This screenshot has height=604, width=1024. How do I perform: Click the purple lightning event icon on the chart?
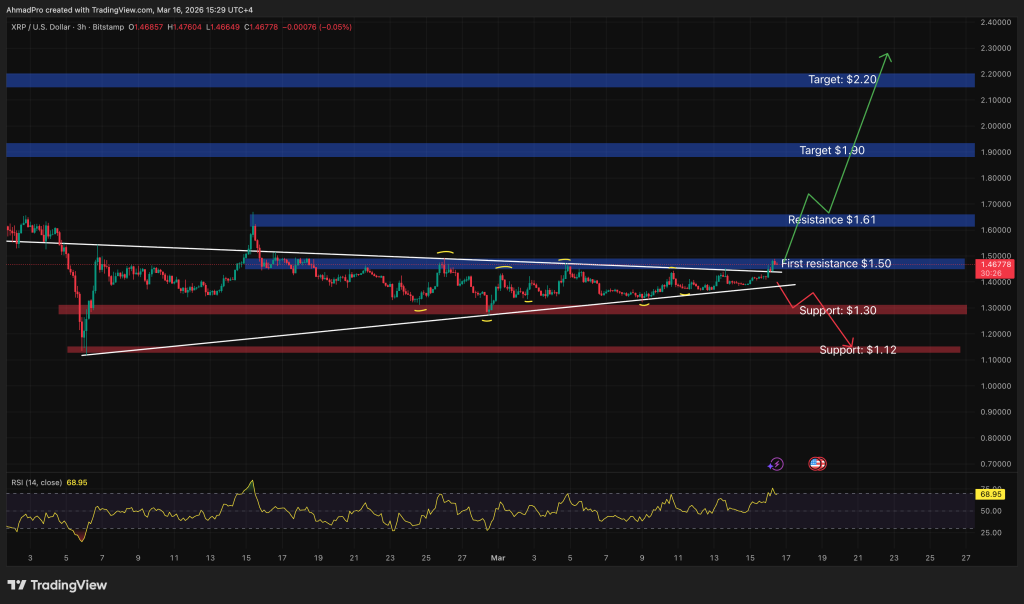[x=777, y=463]
